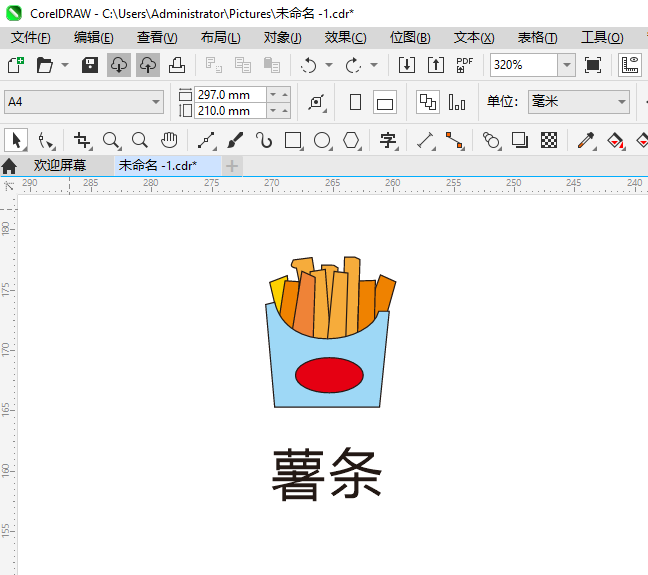Select the Rectangle tool
The image size is (648, 575).
(293, 141)
